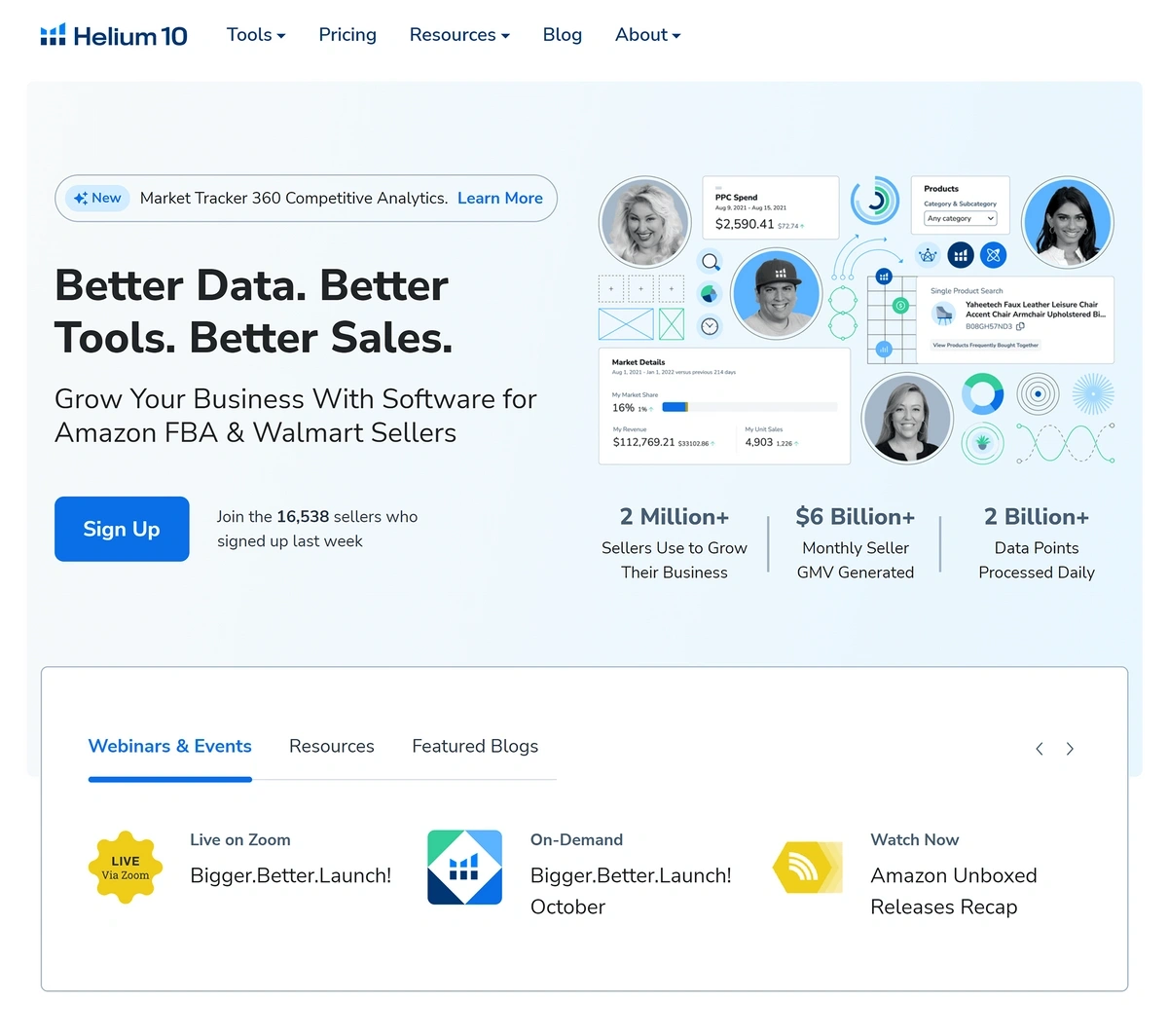Screen dimensions: 1168x1036
Task: Click the woman's portrait below Single Product Search
Action: [908, 419]
